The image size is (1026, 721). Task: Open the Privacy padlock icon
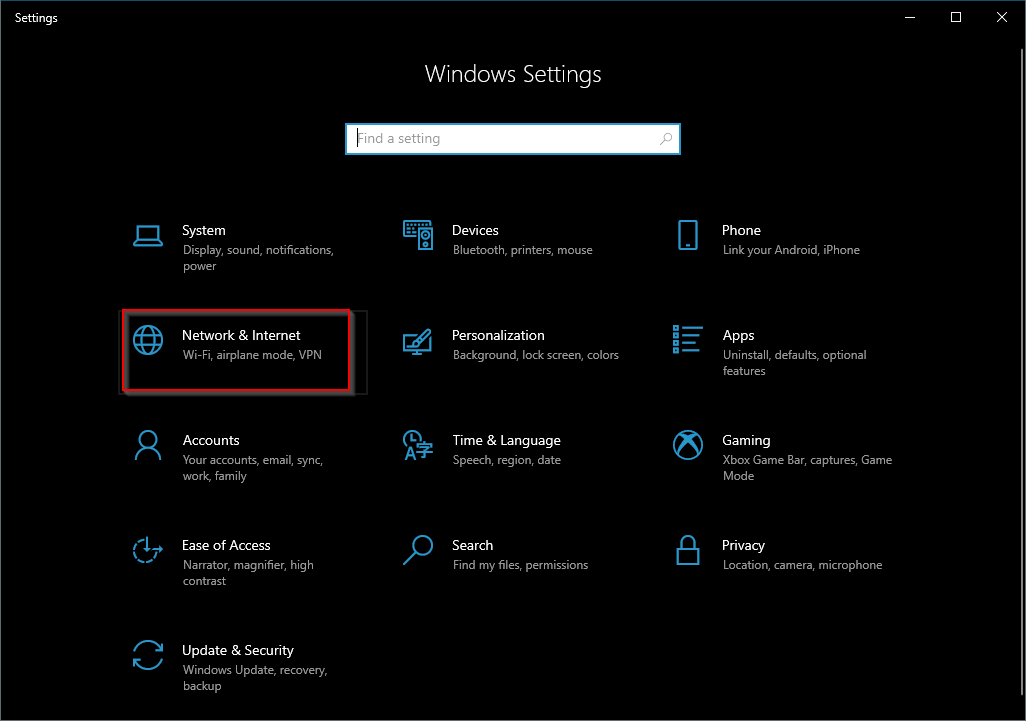688,550
